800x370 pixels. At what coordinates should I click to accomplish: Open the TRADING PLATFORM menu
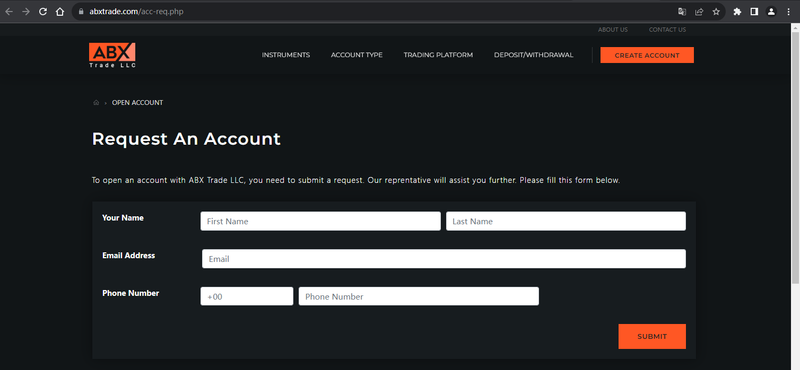click(x=438, y=55)
